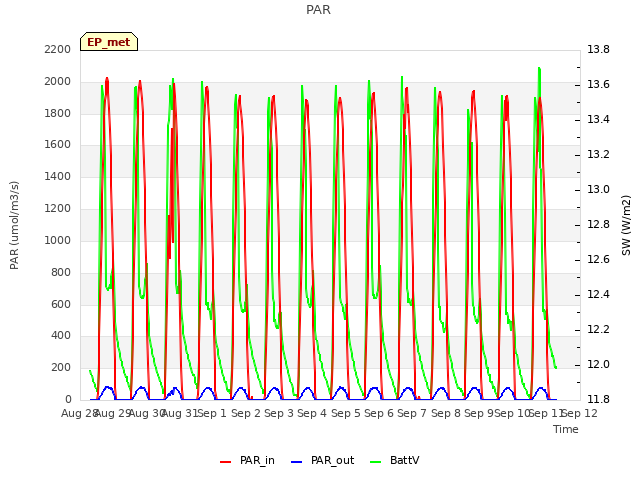Click the 200 left axis value
640x480 pixels.
(x=61, y=367)
